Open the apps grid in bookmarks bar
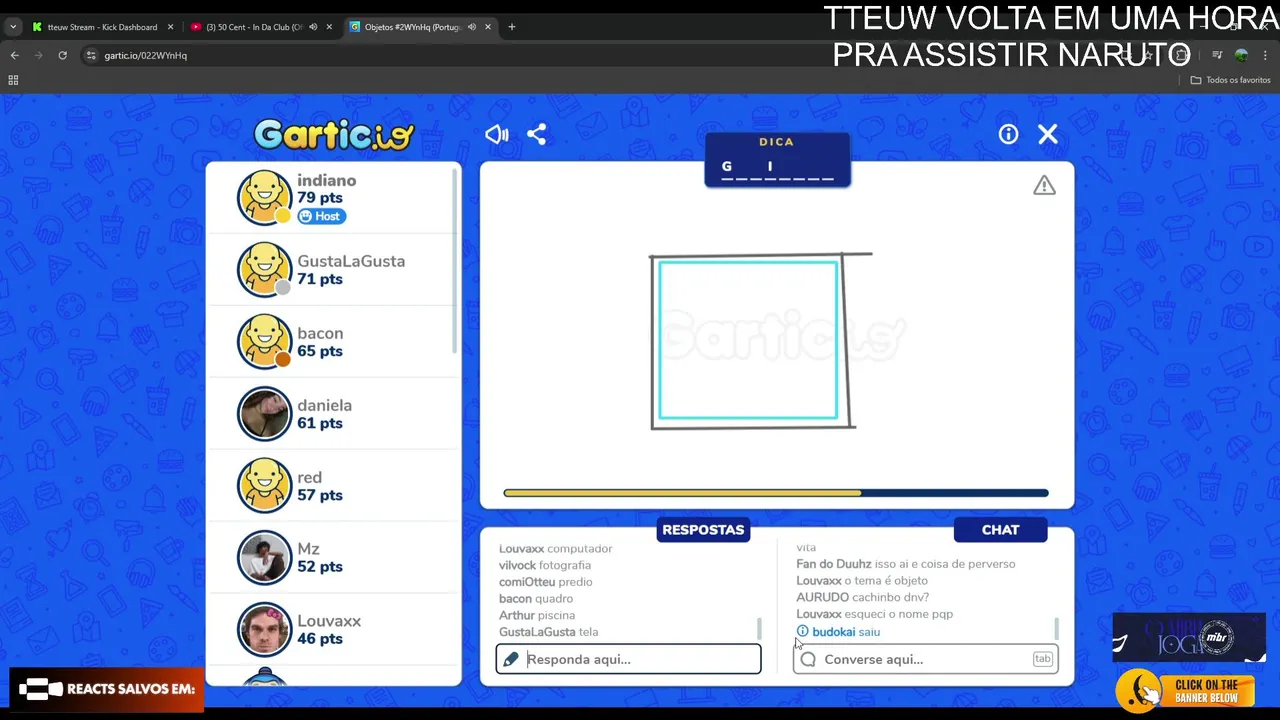 pos(13,80)
